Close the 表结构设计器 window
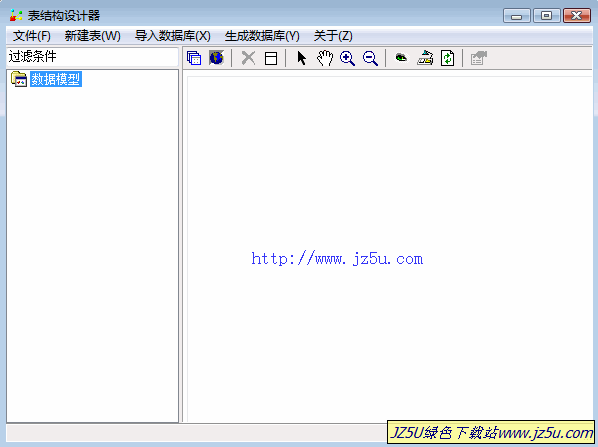 pyautogui.click(x=577, y=16)
